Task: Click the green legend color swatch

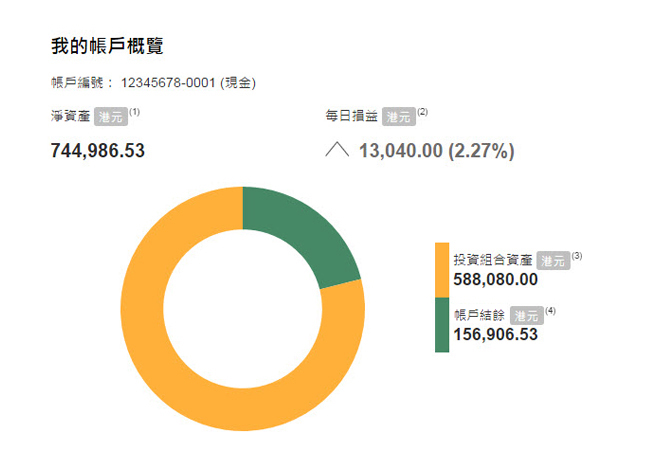Action: tap(441, 325)
